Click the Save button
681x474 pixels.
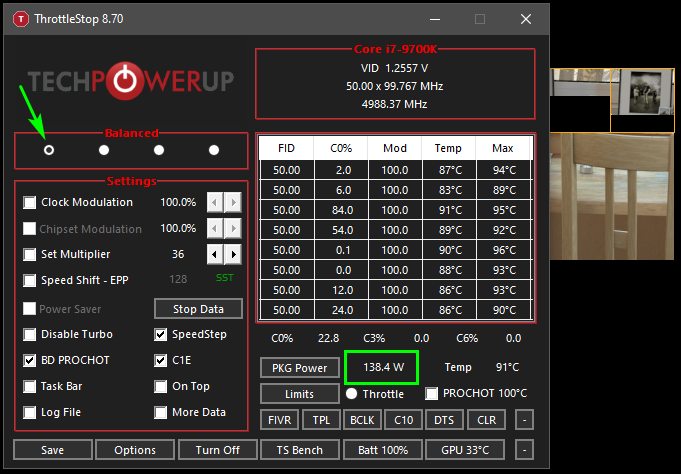tap(53, 450)
